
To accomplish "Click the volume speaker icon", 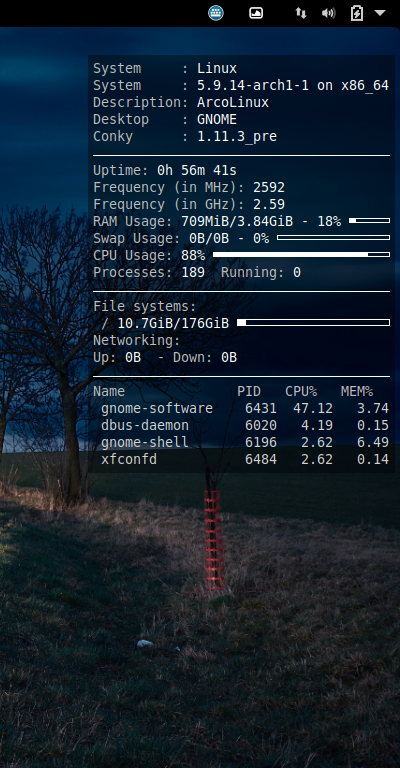I will coord(328,13).
